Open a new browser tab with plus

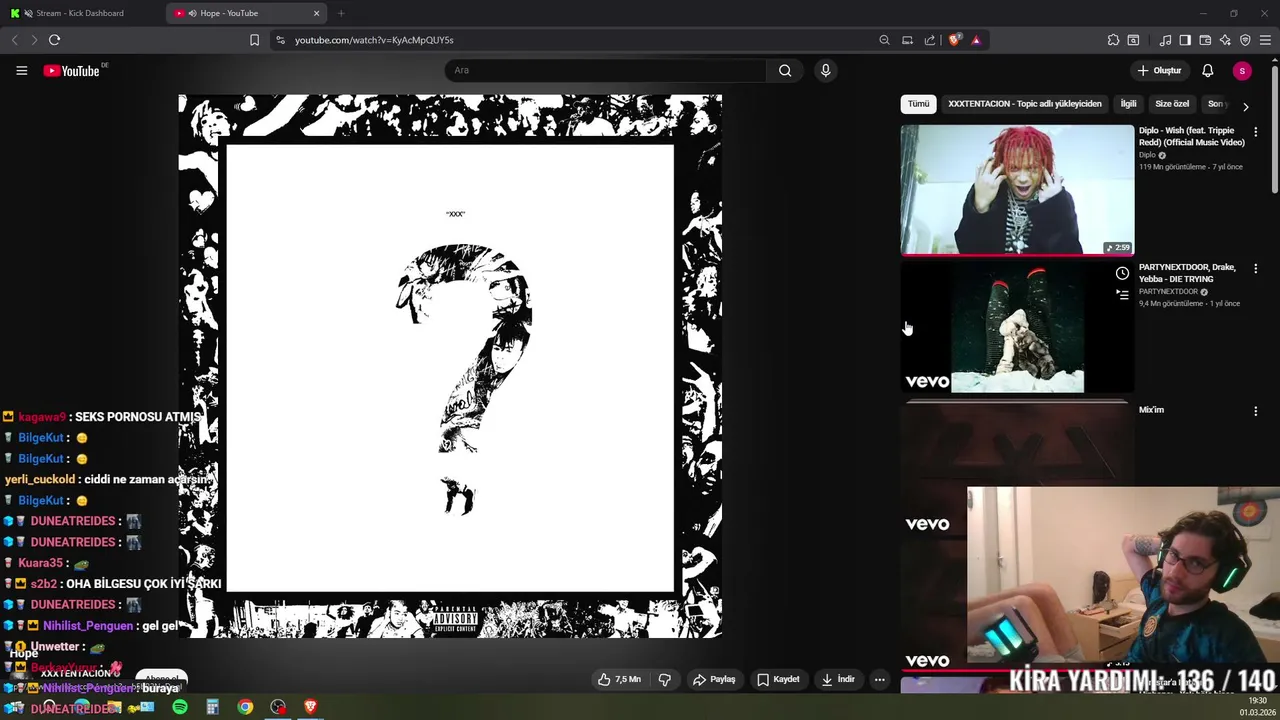point(341,13)
